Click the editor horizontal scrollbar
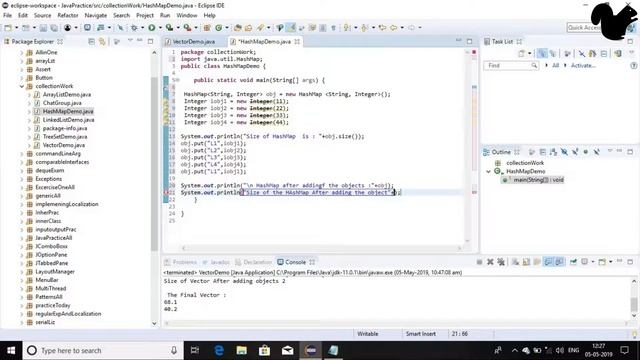Screen dimensions: 640x360 point(322,248)
